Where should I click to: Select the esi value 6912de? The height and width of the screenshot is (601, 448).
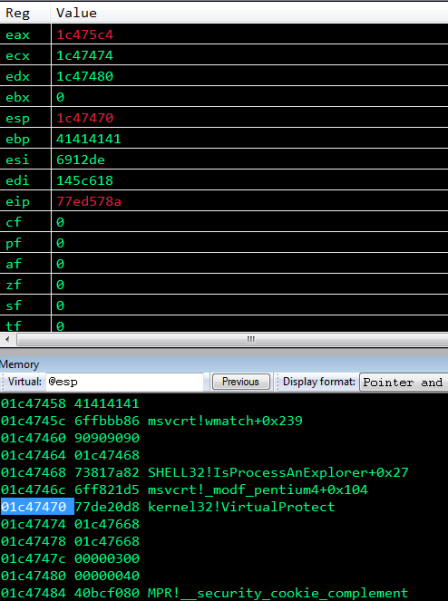[80, 159]
